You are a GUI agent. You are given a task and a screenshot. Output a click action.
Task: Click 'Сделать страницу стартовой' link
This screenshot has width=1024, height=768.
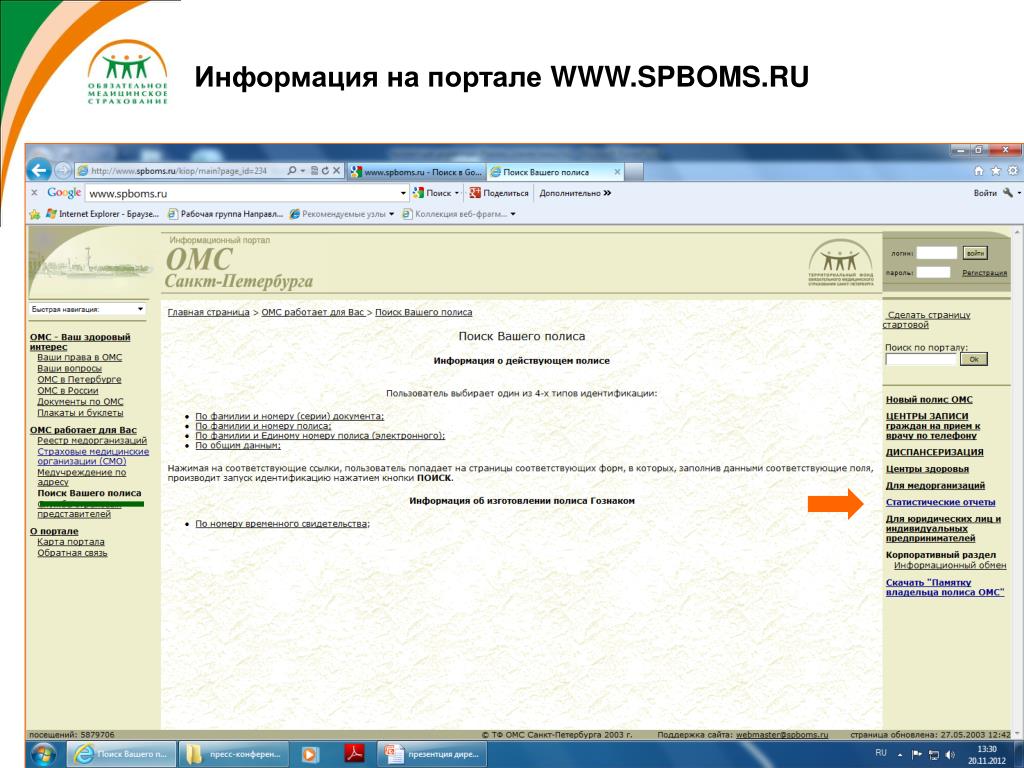pyautogui.click(x=927, y=319)
